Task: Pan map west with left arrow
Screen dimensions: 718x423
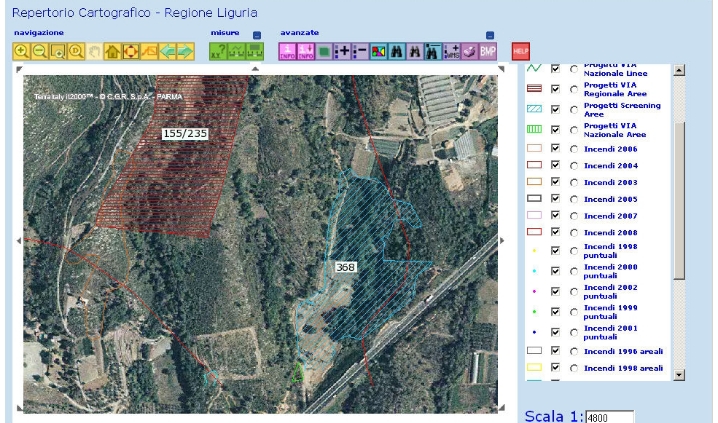Action: [19, 240]
